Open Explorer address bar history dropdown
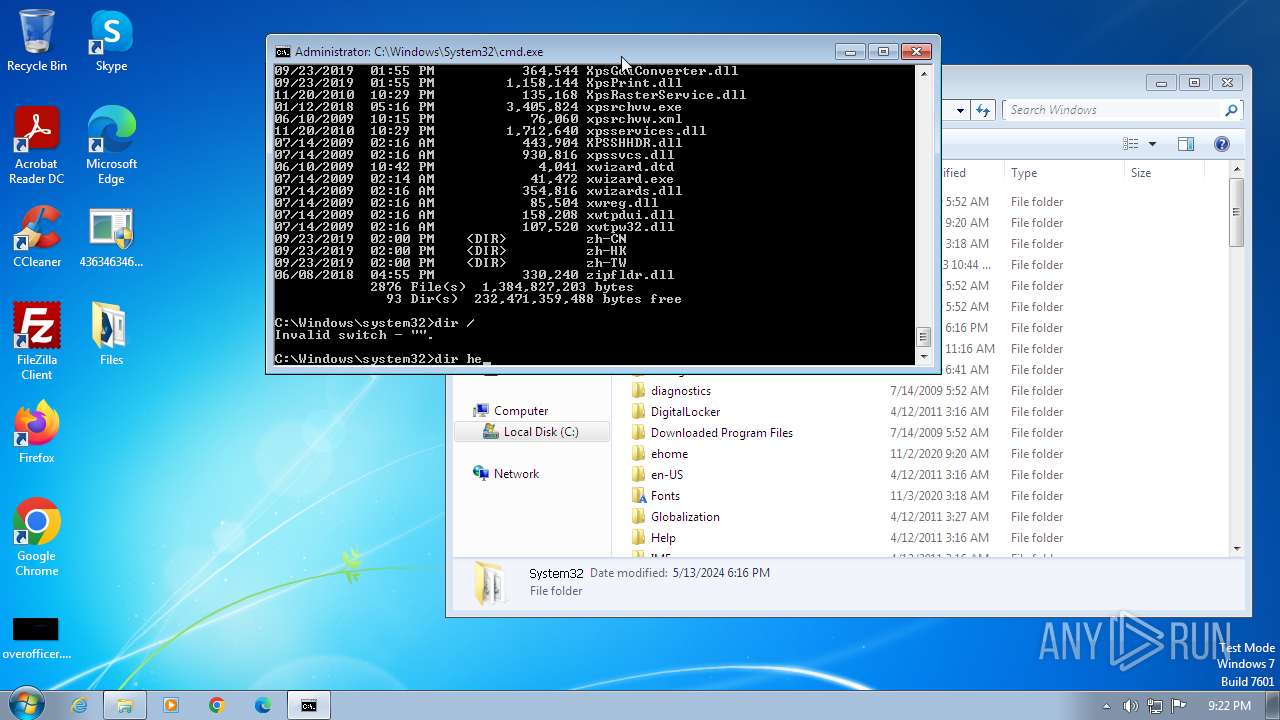The image size is (1280, 720). tap(960, 110)
